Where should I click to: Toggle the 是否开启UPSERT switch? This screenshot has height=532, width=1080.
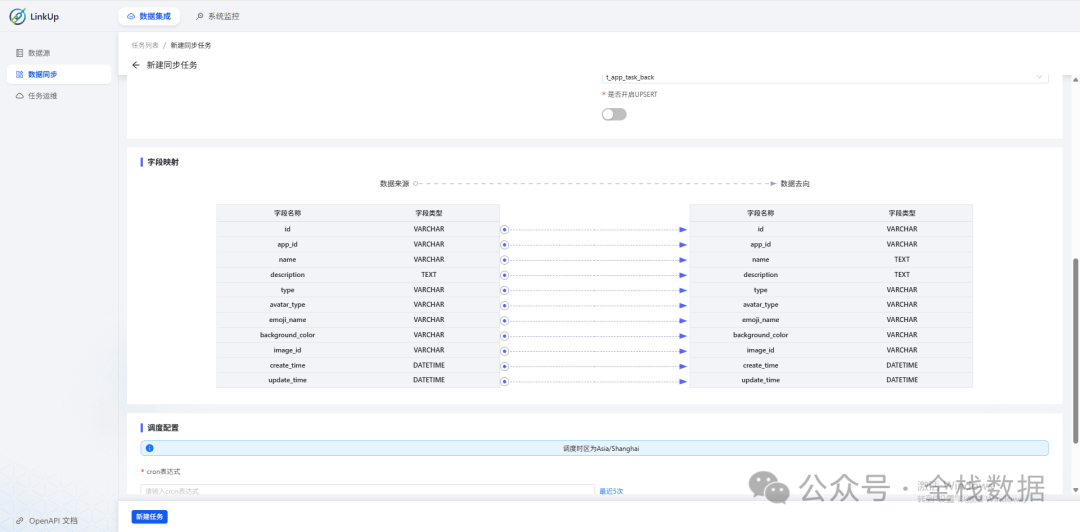click(x=614, y=114)
